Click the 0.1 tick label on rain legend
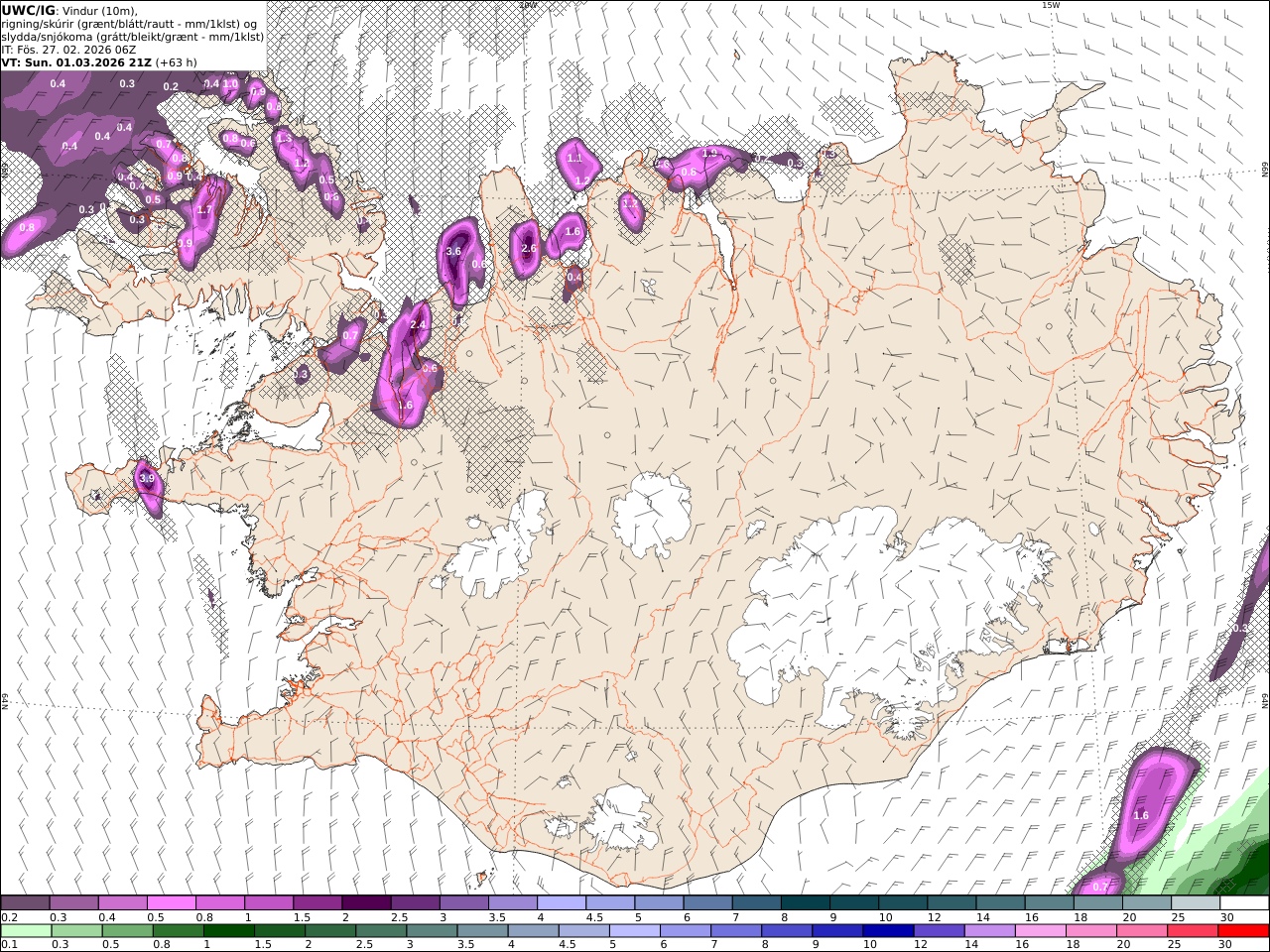The height and width of the screenshot is (952, 1270). [x=9, y=944]
